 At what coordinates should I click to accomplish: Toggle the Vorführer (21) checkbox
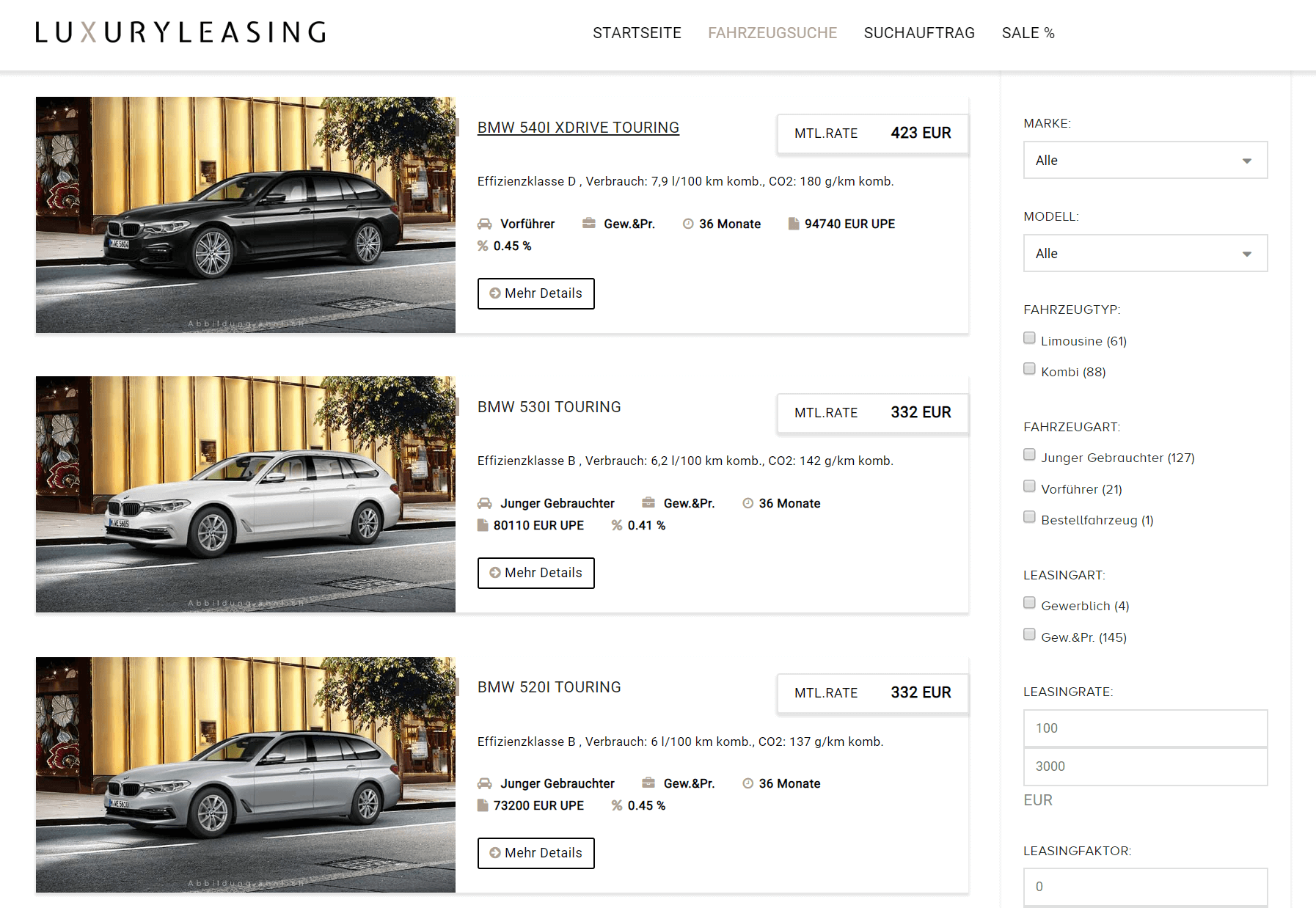(x=1029, y=486)
